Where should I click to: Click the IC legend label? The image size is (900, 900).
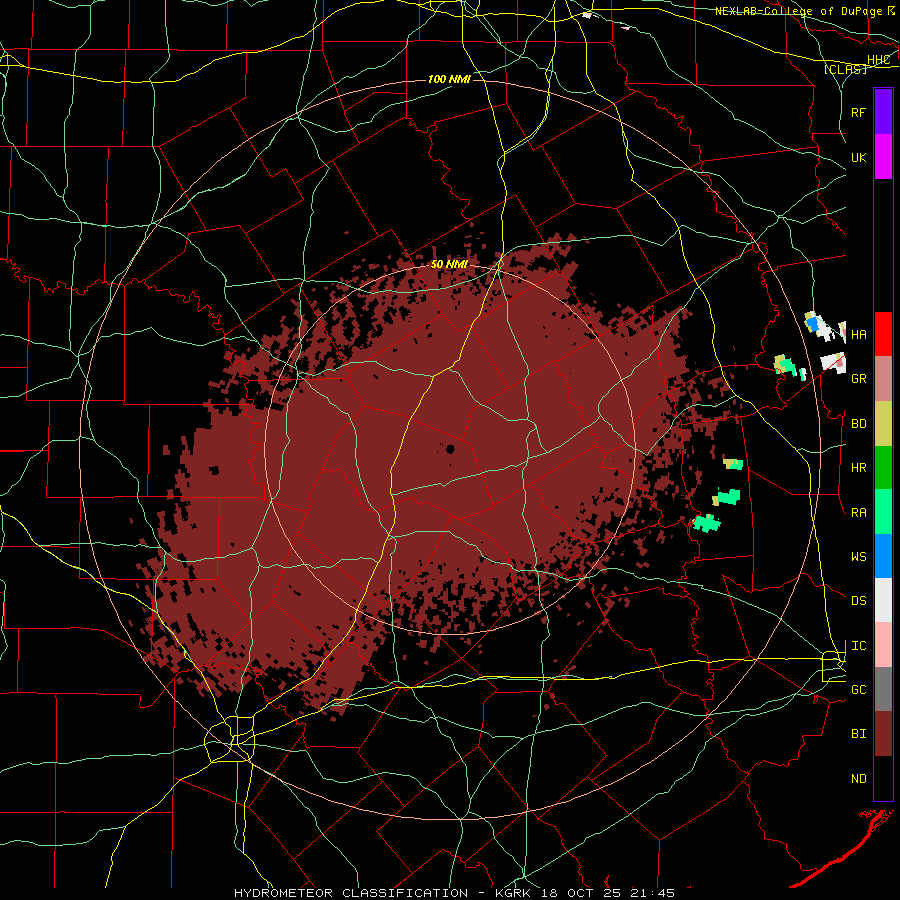(858, 646)
